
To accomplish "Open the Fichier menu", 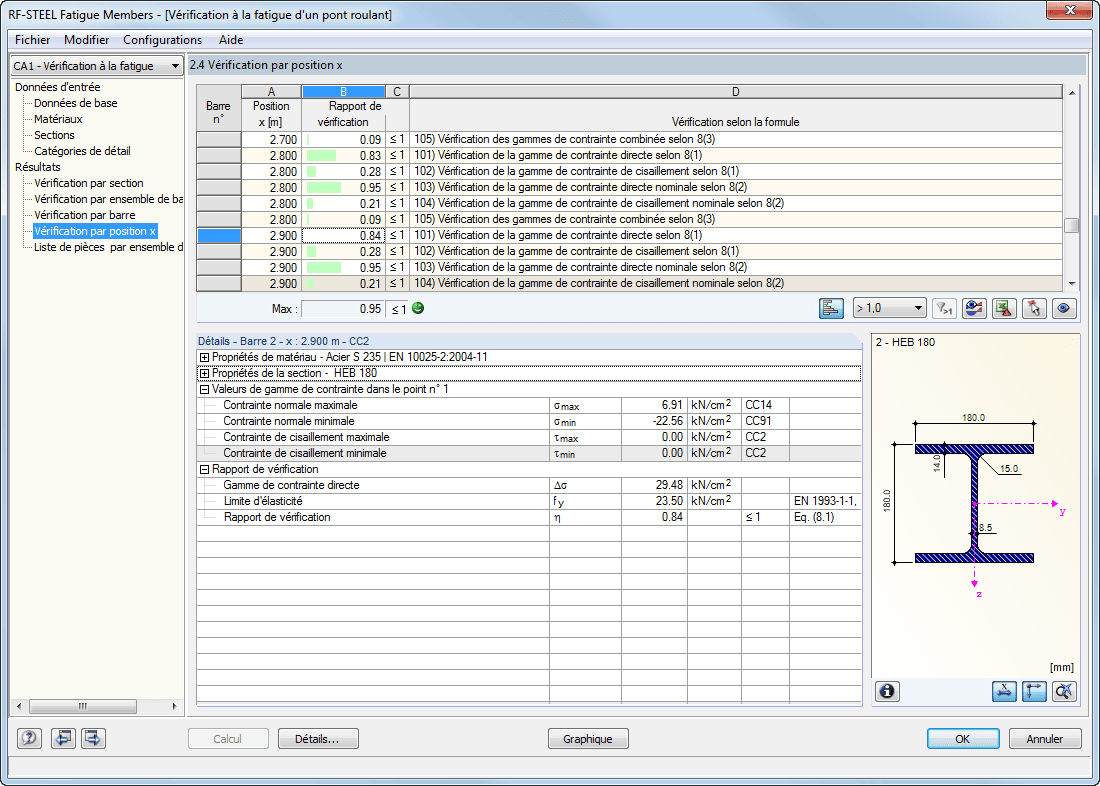I will click(32, 40).
